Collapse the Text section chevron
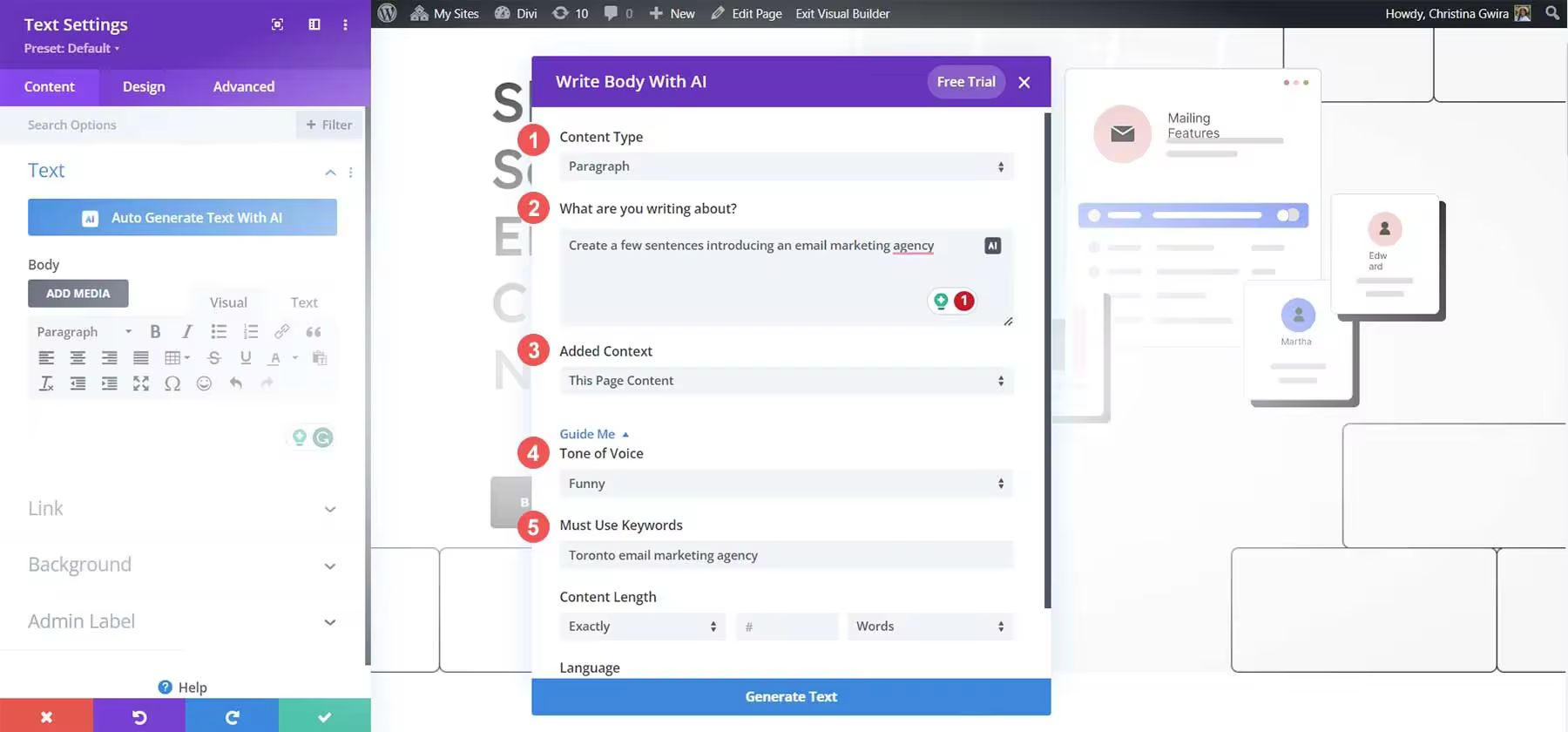Viewport: 1568px width, 732px height. coord(330,173)
